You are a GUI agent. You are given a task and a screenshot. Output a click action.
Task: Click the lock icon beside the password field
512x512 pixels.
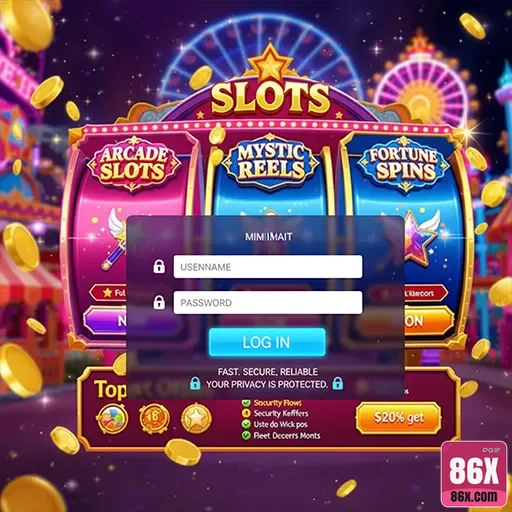tap(159, 302)
